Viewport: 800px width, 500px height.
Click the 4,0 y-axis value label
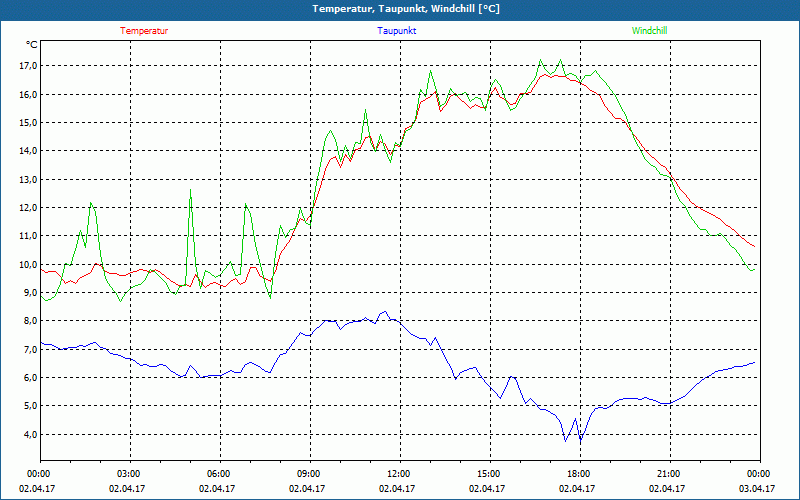[27, 435]
